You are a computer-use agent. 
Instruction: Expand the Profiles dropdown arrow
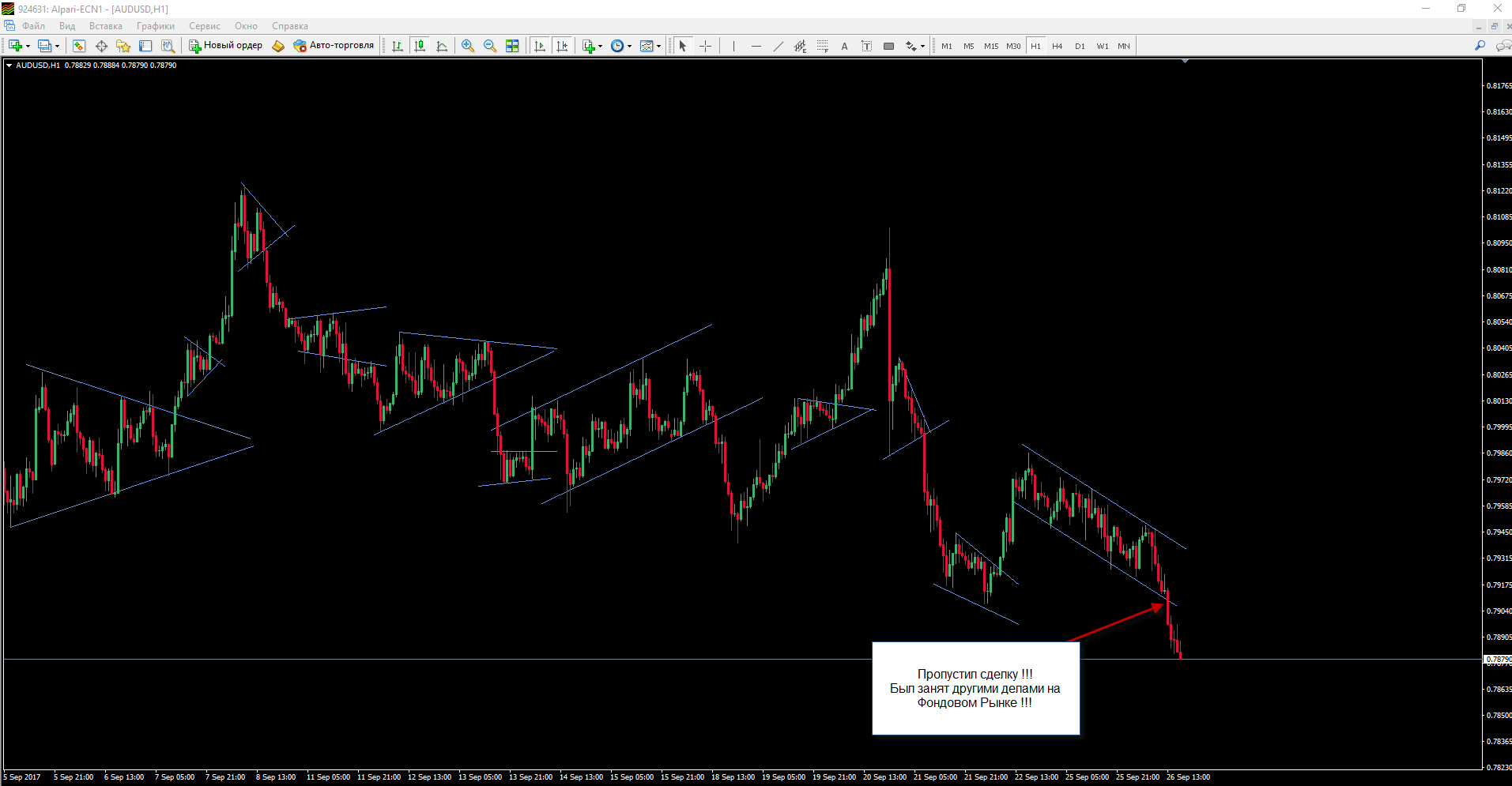58,46
